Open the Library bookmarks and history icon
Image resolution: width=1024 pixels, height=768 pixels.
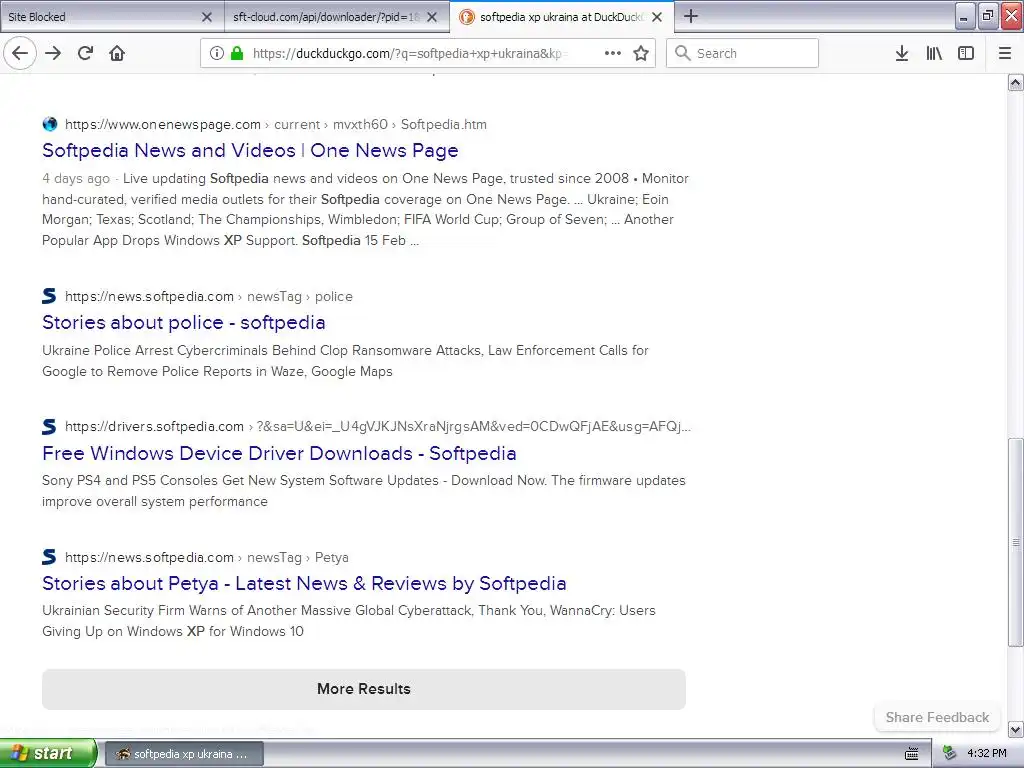[934, 53]
